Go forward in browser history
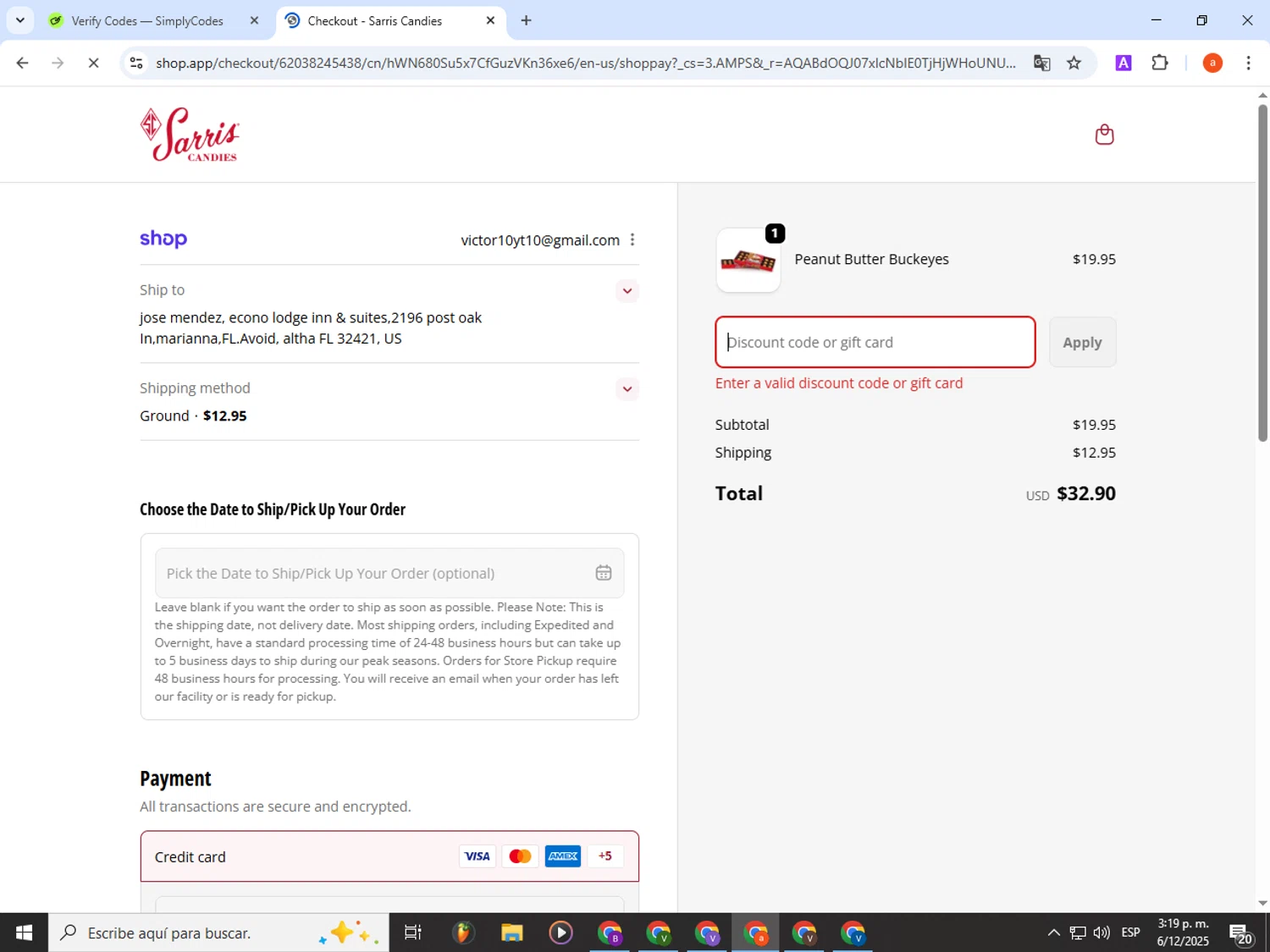This screenshot has height=952, width=1270. click(x=58, y=63)
